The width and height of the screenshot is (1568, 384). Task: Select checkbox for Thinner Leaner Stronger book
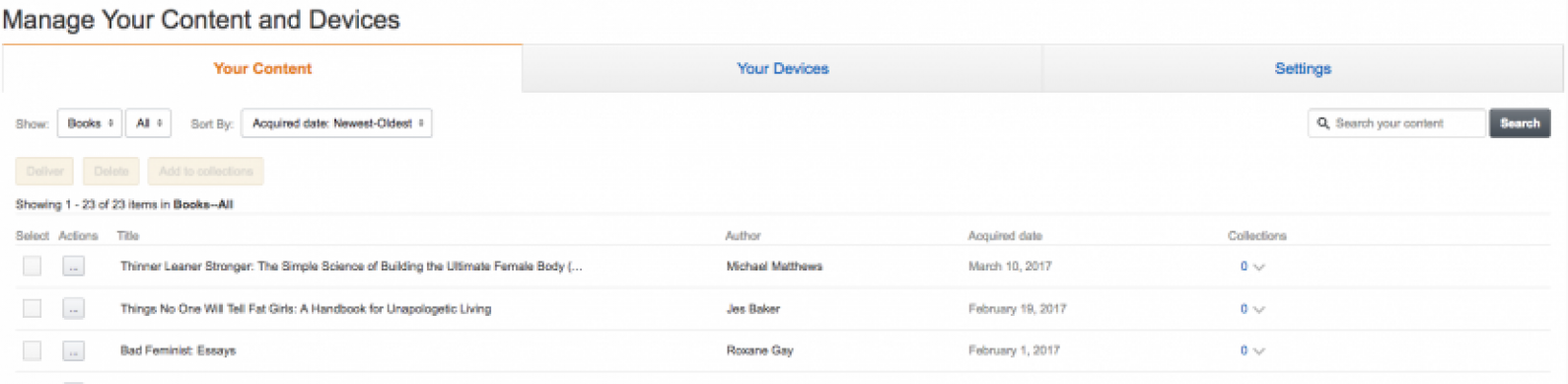coord(33,267)
